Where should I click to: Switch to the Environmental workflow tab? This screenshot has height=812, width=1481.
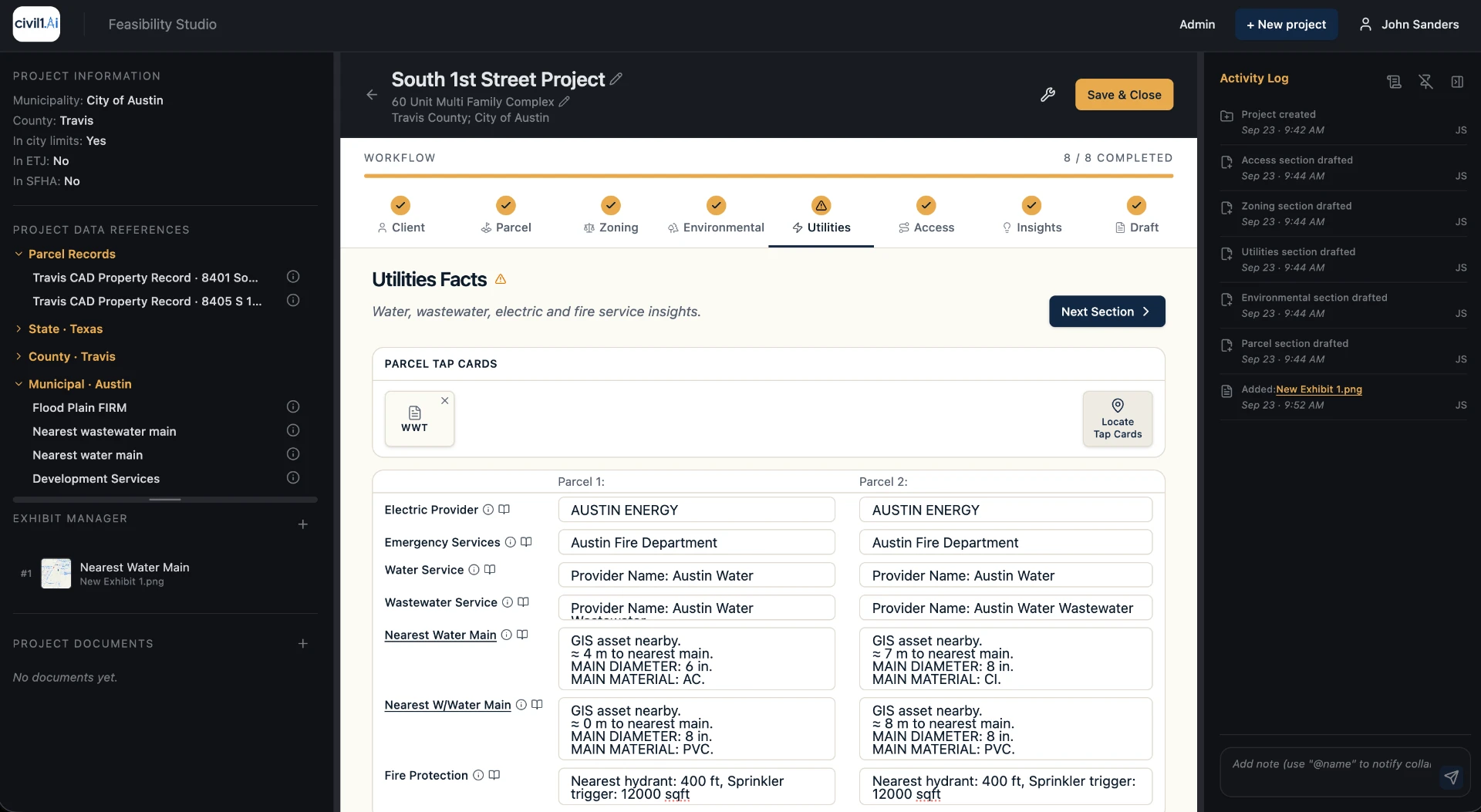(x=716, y=216)
